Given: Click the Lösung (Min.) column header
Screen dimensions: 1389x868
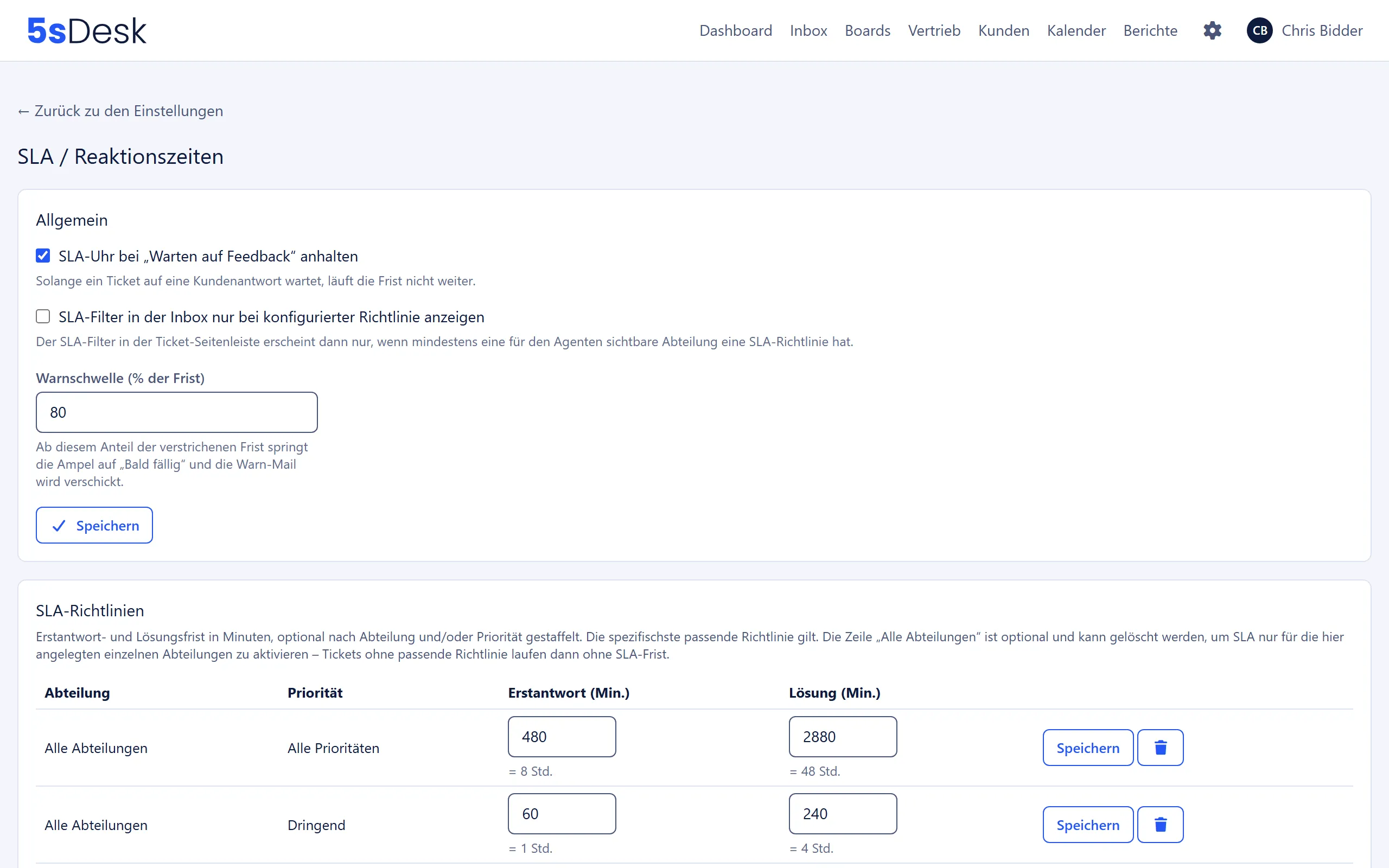Looking at the screenshot, I should [834, 692].
